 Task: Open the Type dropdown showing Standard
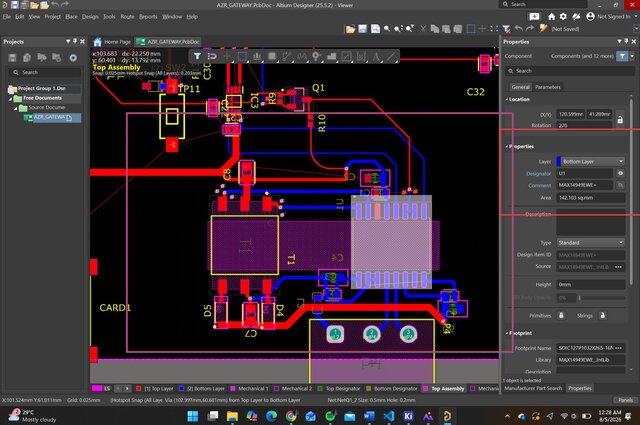[591, 243]
